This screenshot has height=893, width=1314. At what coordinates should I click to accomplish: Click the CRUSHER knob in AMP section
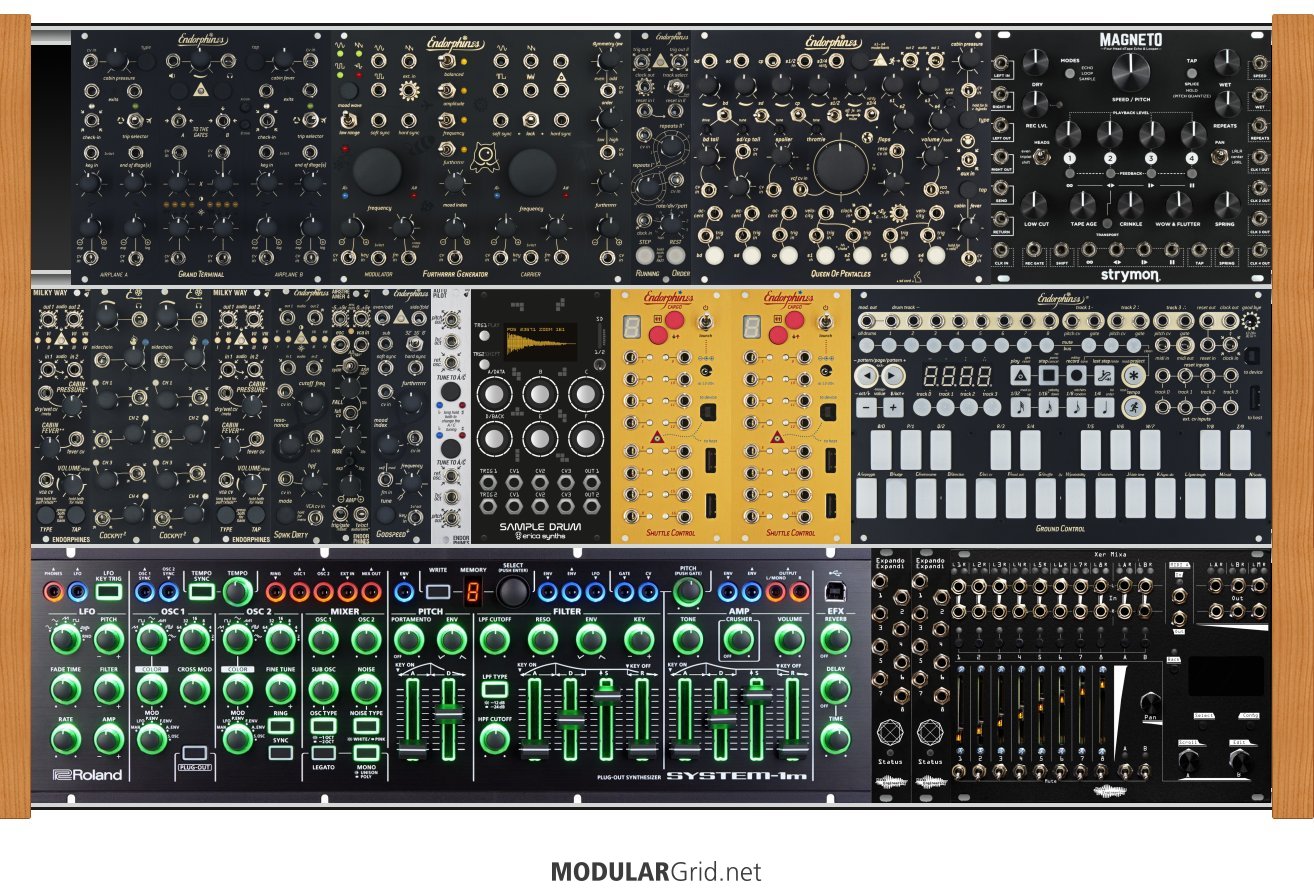tap(741, 641)
